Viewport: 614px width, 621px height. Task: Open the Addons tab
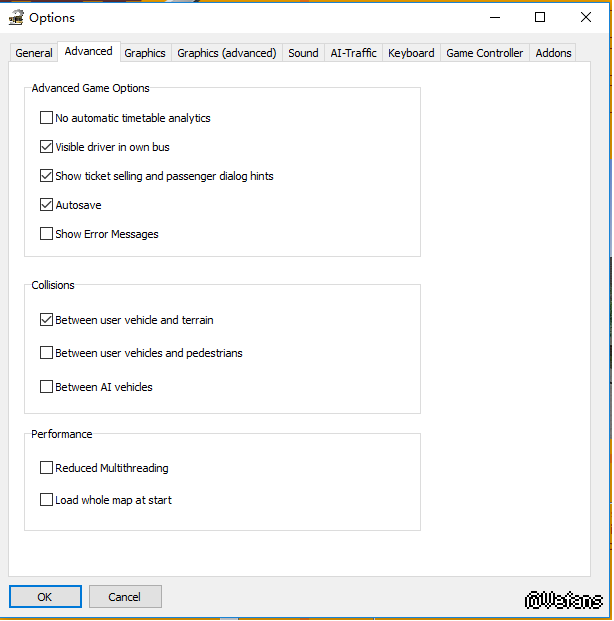pyautogui.click(x=553, y=53)
